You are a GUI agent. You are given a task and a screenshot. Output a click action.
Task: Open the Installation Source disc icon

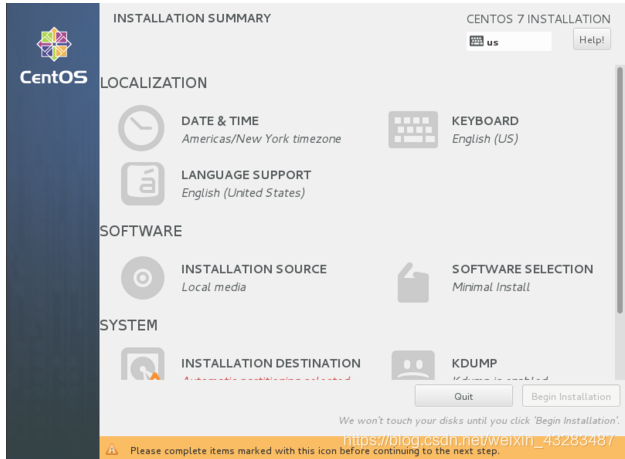143,278
